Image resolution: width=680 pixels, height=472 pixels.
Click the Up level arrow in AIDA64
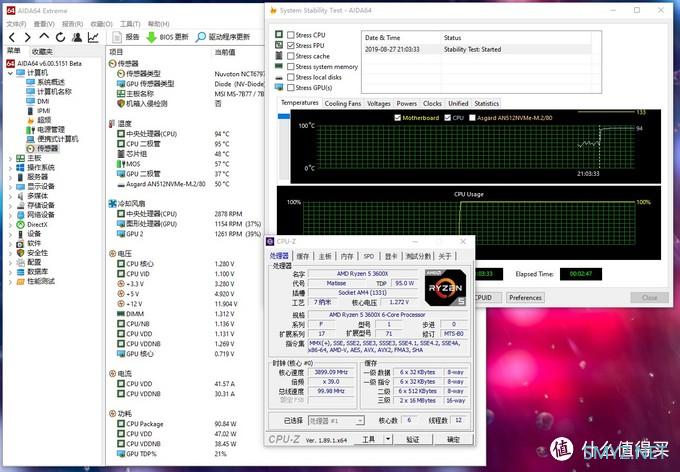click(44, 37)
